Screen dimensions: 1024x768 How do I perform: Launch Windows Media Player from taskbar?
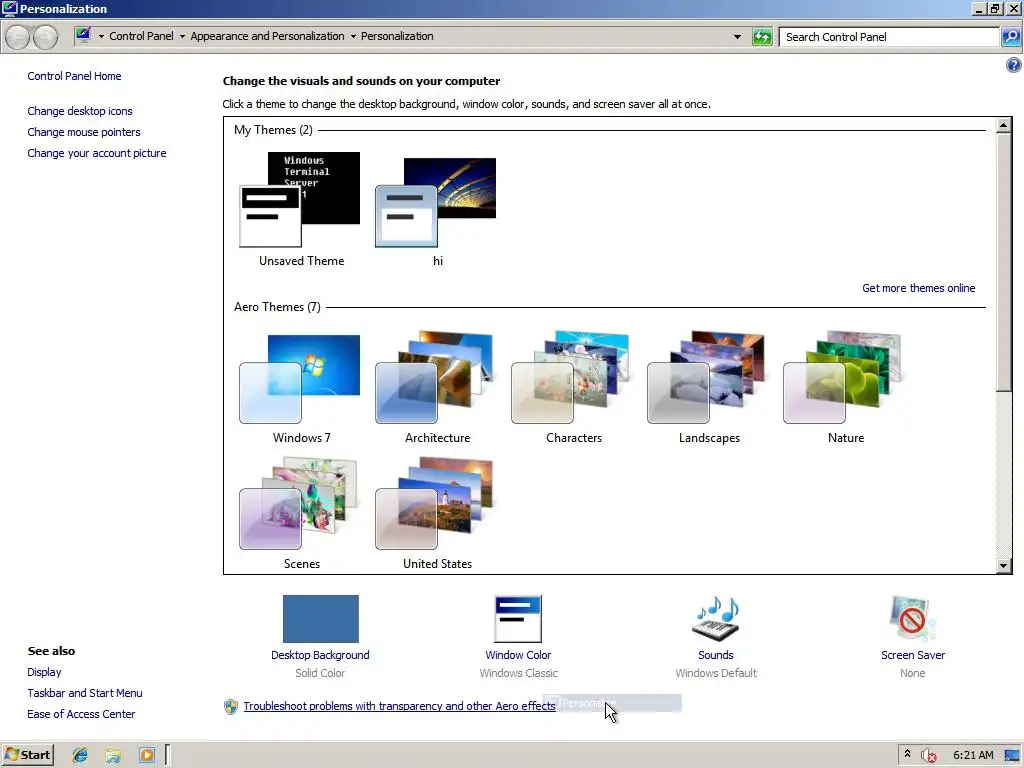(147, 755)
